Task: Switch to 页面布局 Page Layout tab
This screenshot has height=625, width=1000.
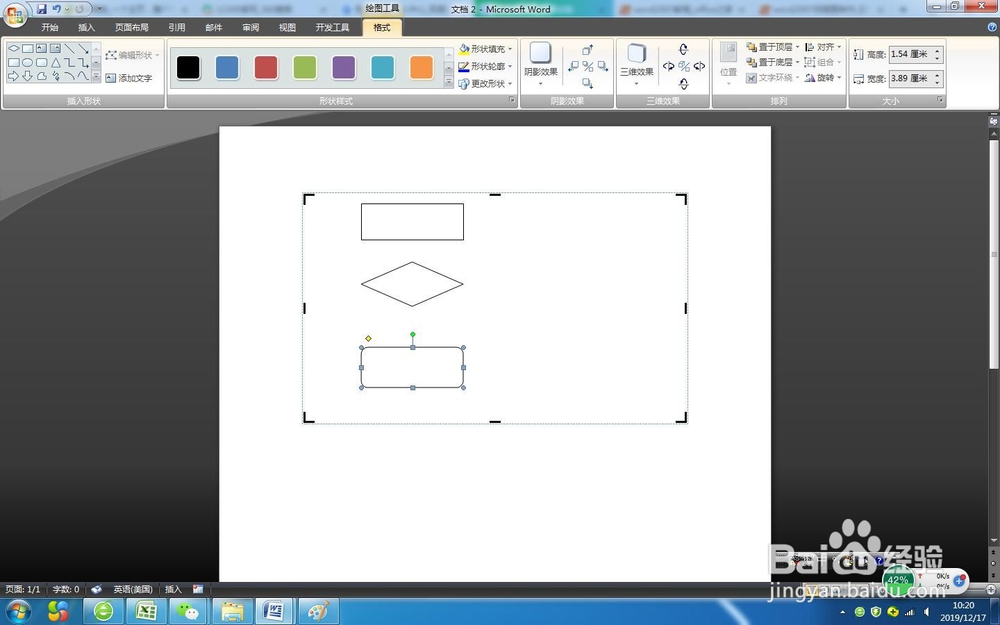Action: 131,27
